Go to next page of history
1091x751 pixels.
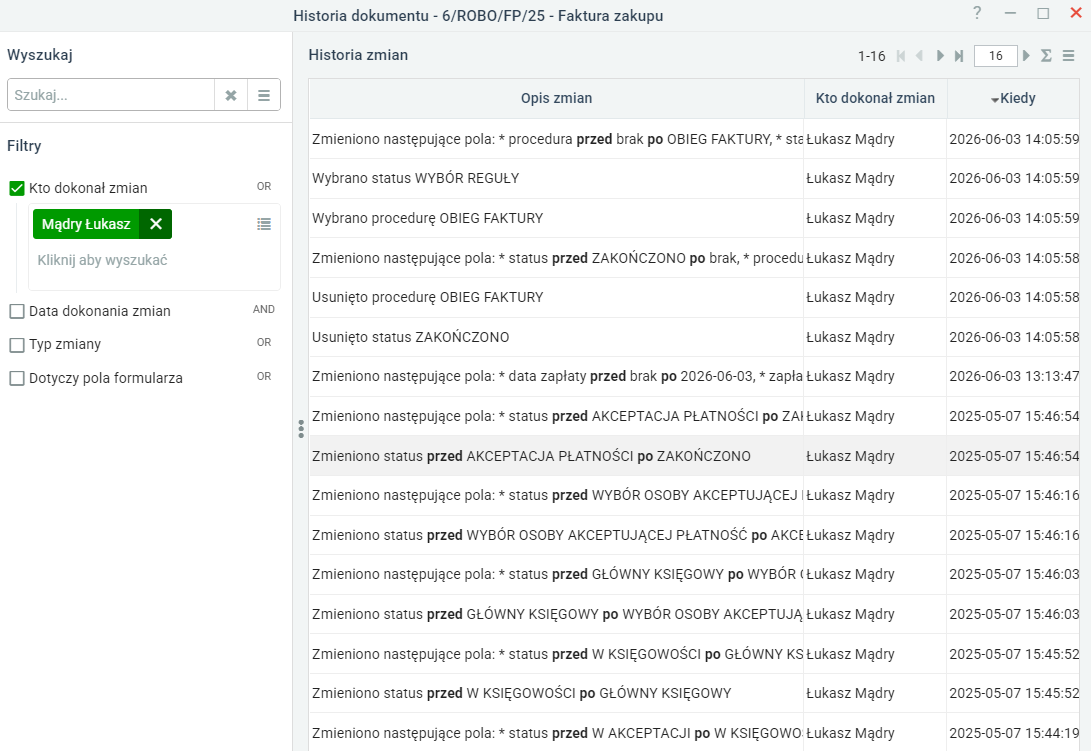click(x=940, y=56)
